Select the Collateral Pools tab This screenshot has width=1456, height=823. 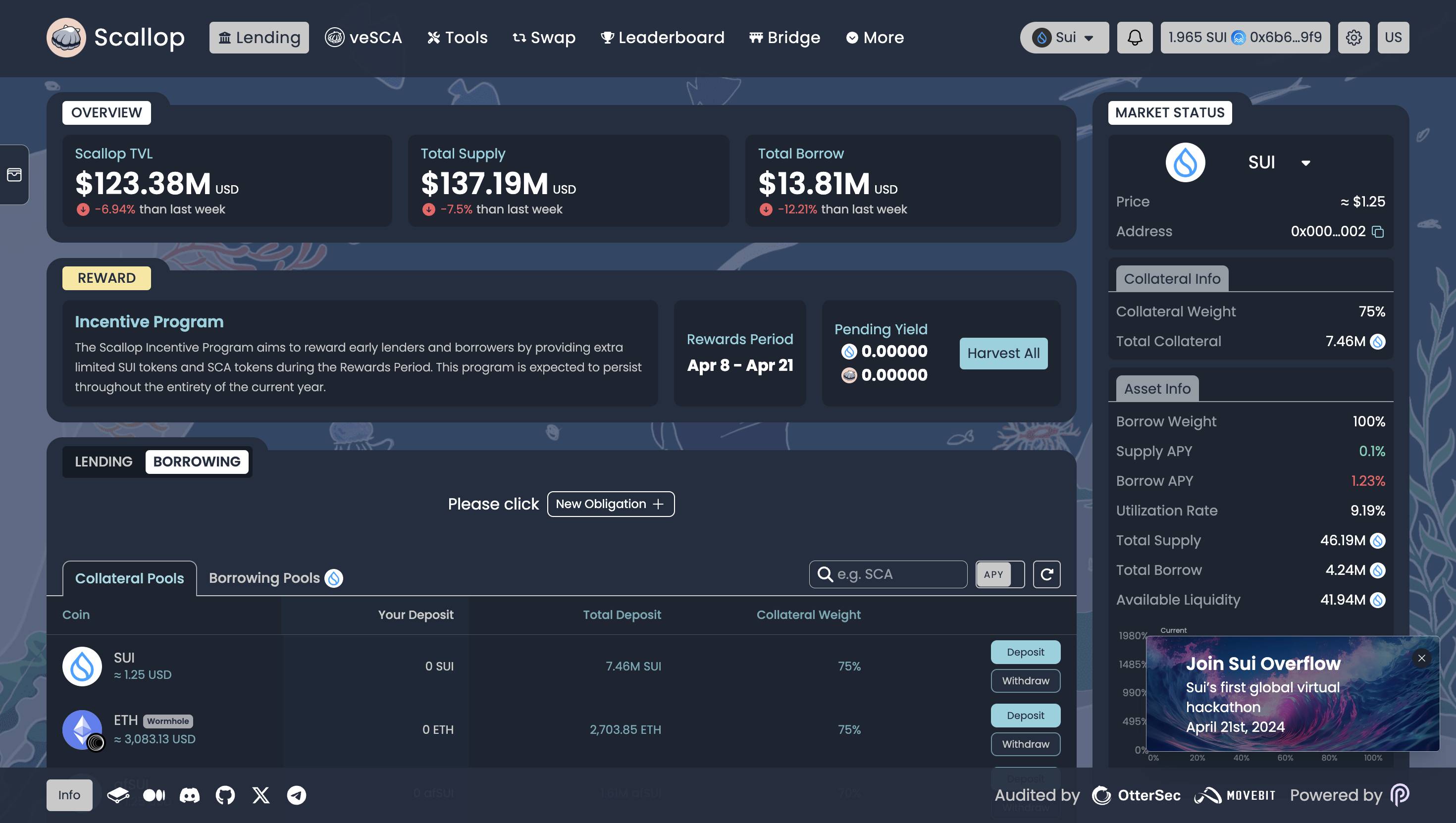point(129,578)
